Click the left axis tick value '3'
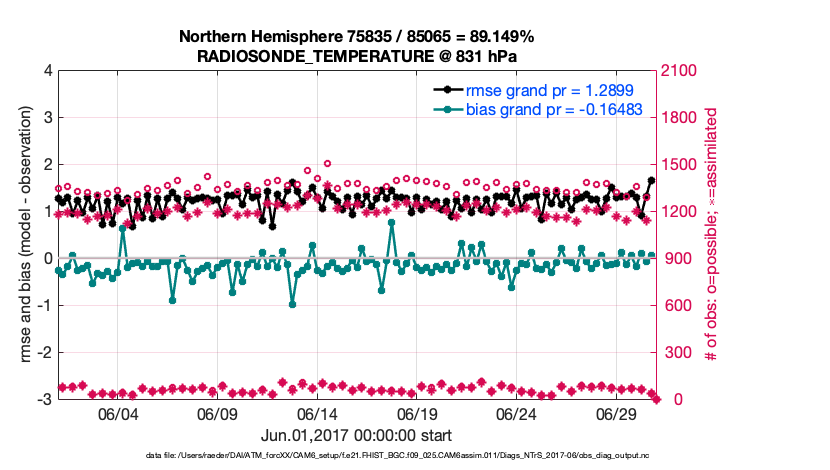The height and width of the screenshot is (470, 830). click(48, 118)
